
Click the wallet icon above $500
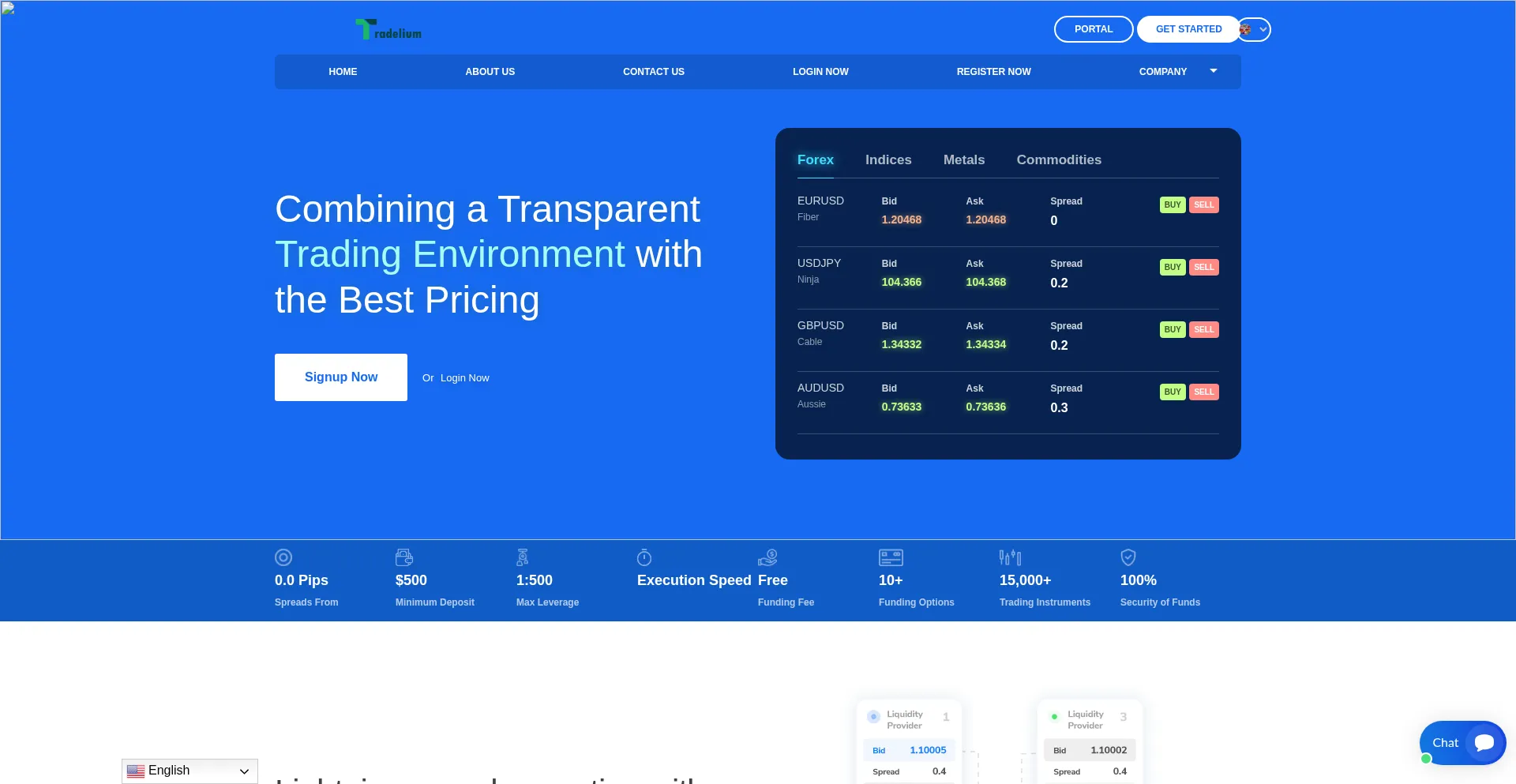[x=404, y=557]
